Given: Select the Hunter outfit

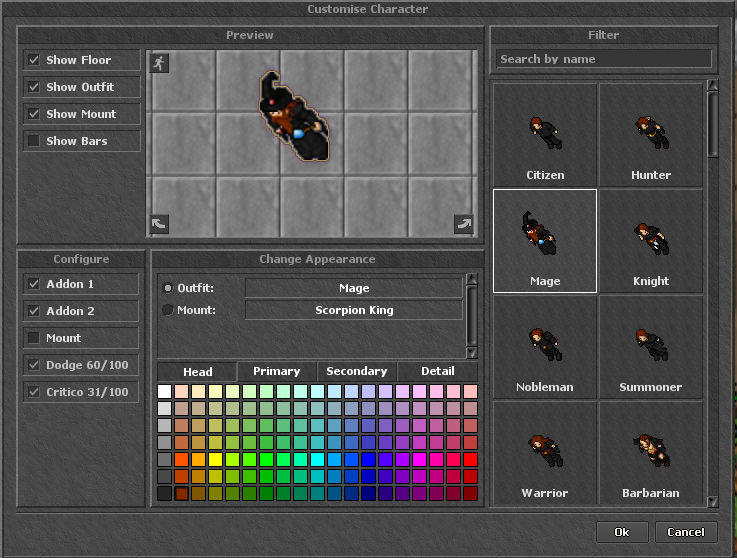Looking at the screenshot, I should point(651,135).
